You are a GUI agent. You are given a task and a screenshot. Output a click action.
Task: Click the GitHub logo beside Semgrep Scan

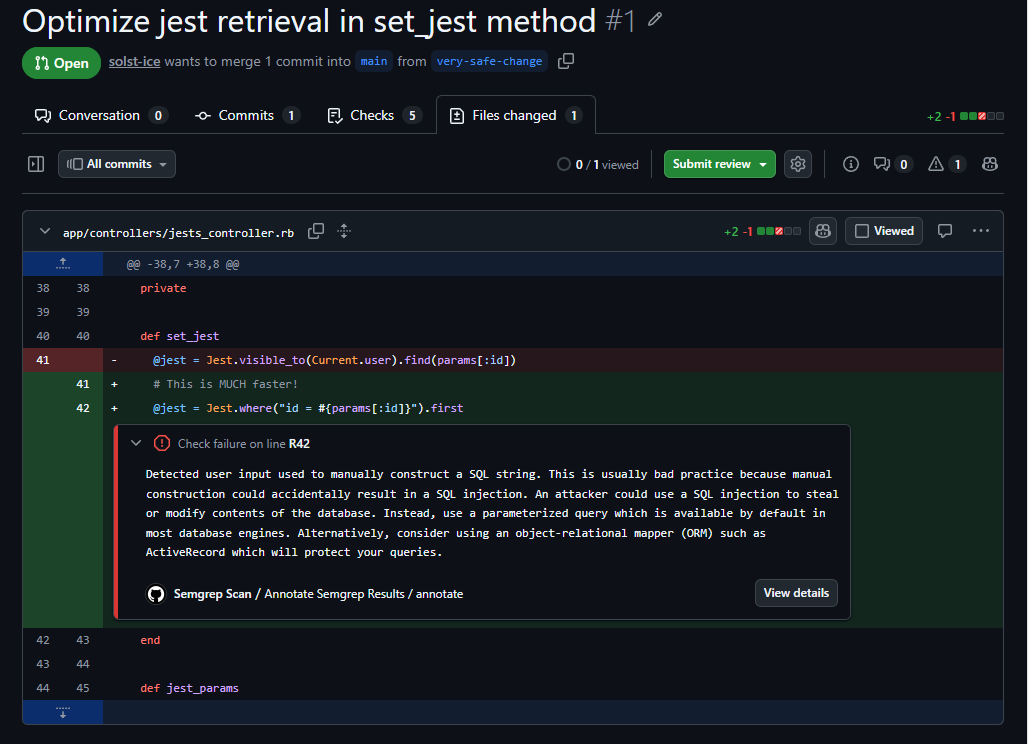click(155, 594)
